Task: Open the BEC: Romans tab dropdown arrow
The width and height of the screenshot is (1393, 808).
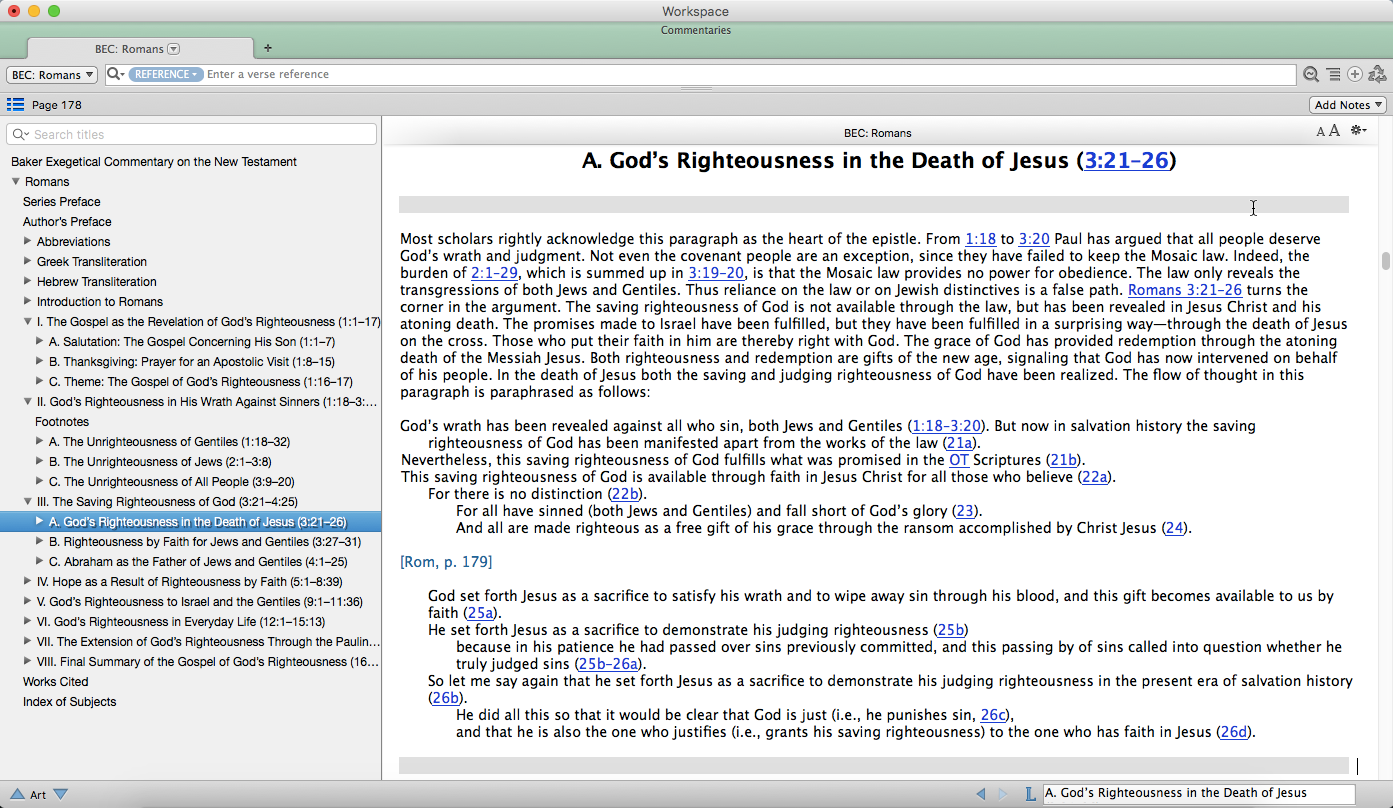Action: click(173, 49)
